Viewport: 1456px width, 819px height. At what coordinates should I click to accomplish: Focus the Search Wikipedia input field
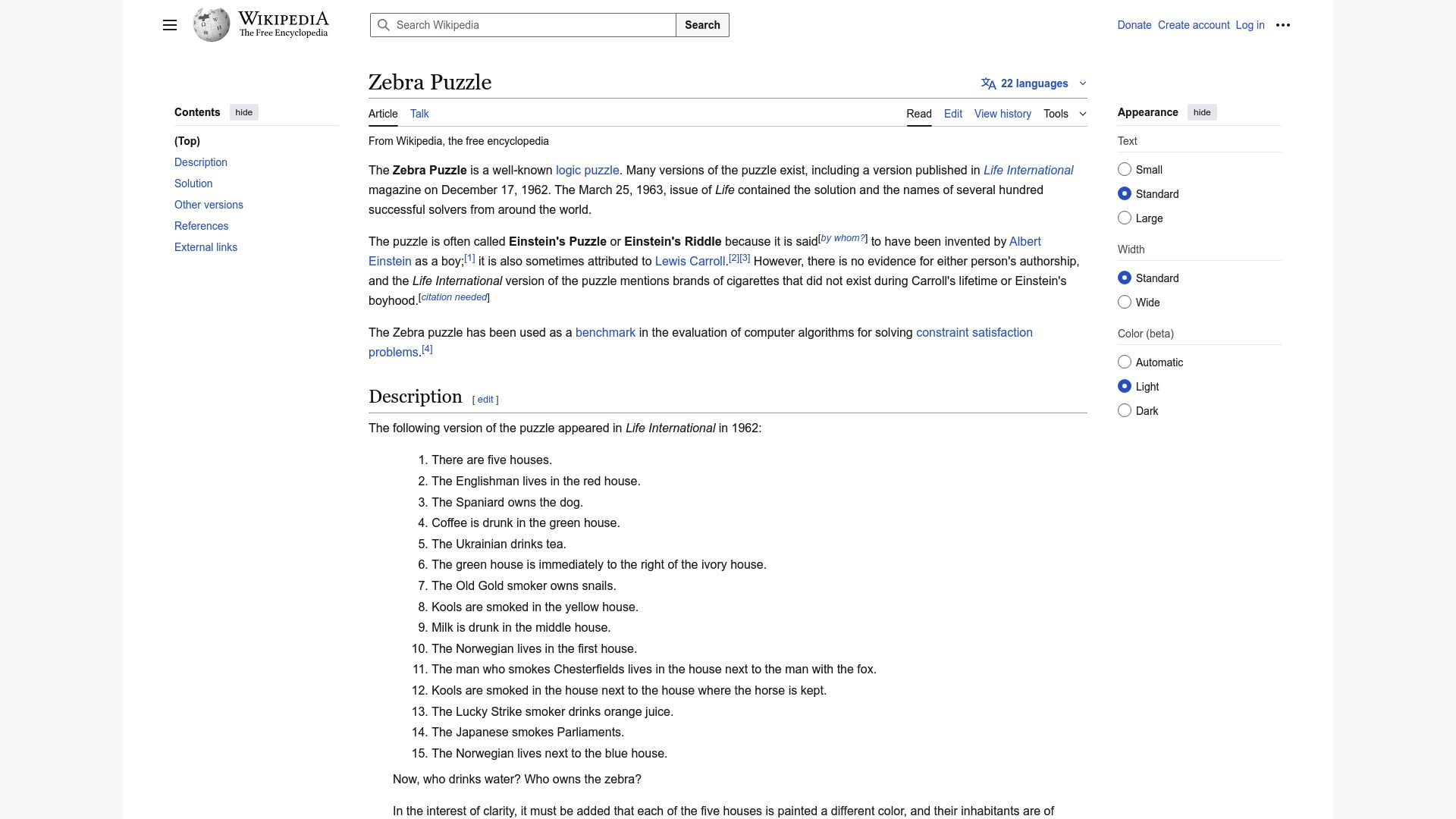pos(531,25)
